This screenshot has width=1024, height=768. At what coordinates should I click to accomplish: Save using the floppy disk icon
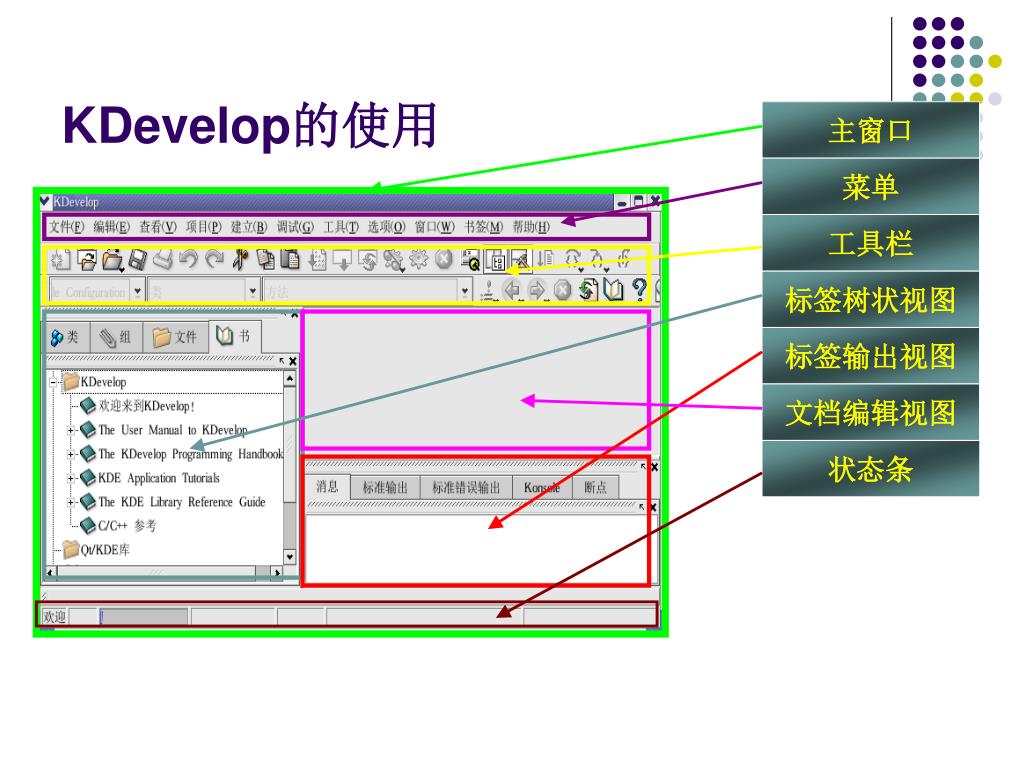138,260
